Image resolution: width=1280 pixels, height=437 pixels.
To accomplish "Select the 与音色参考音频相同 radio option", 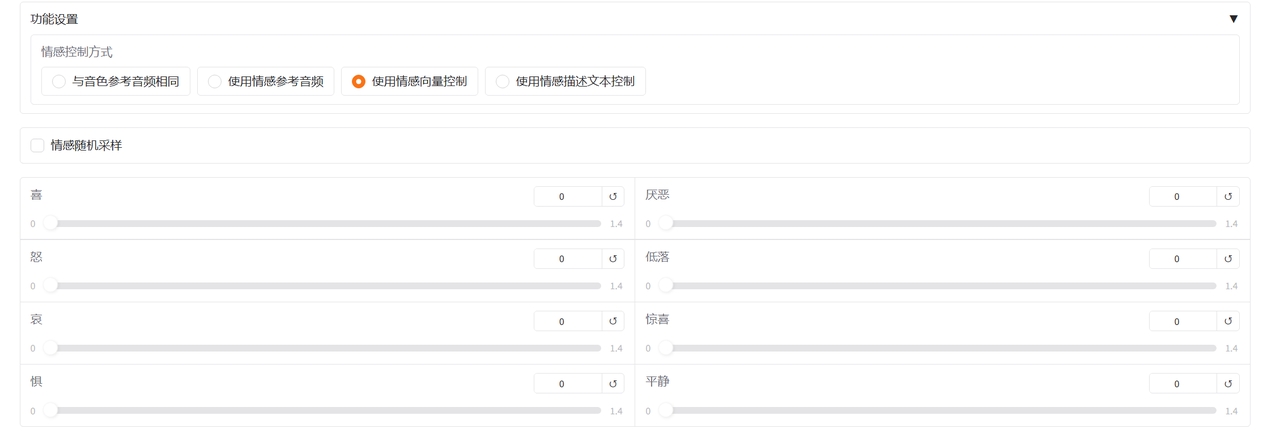I will tap(59, 82).
